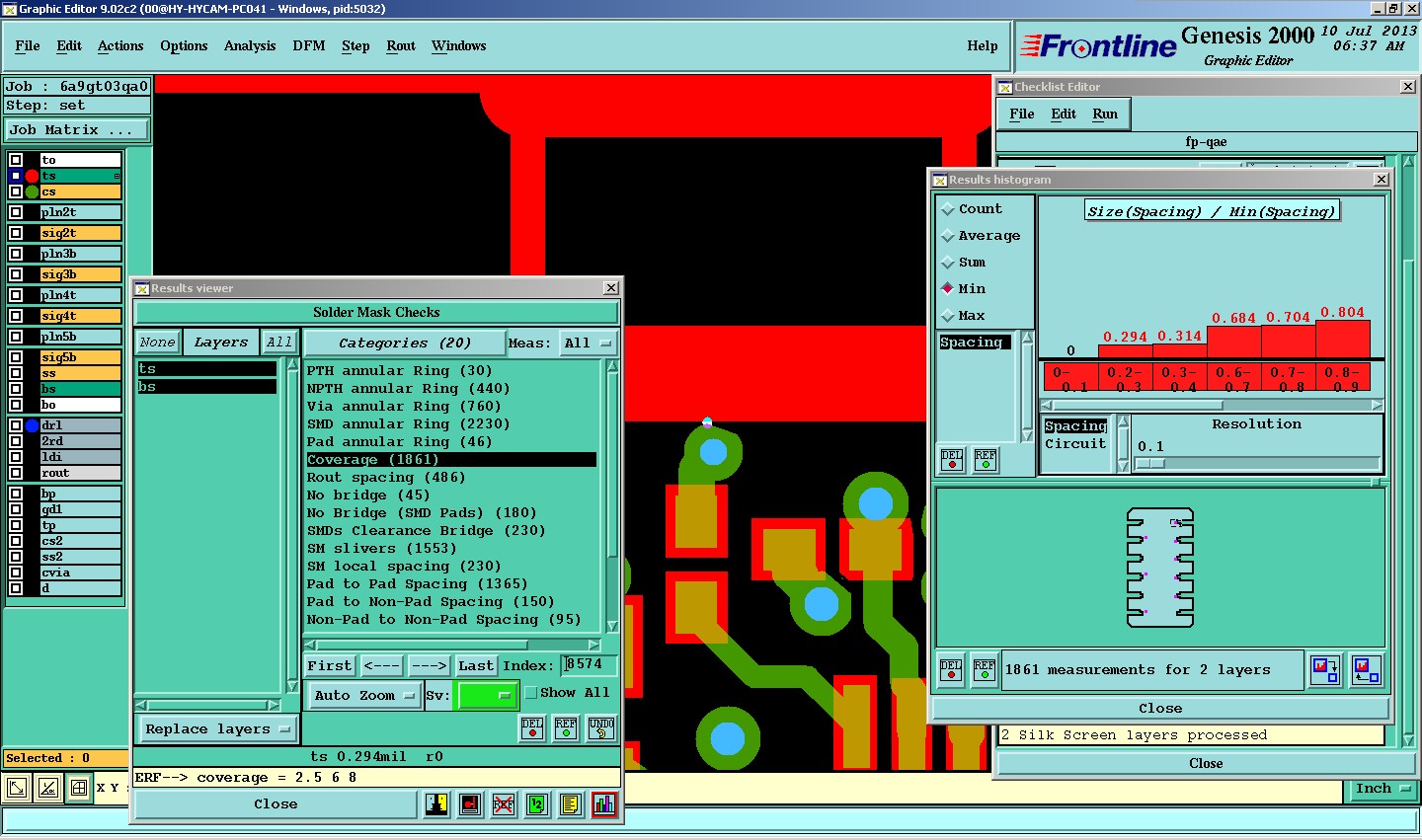
Task: Open the Replace layers dropdown
Action: [x=217, y=729]
